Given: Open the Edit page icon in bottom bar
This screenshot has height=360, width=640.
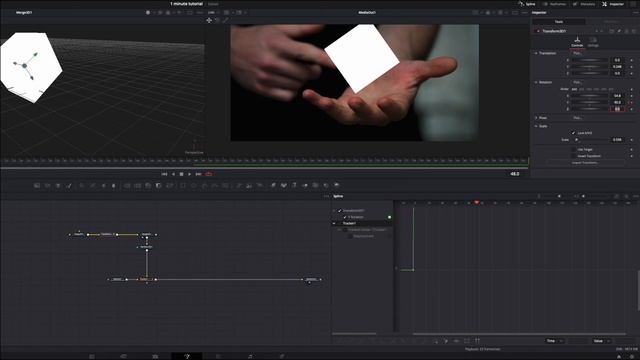Looking at the screenshot, I should [123, 356].
